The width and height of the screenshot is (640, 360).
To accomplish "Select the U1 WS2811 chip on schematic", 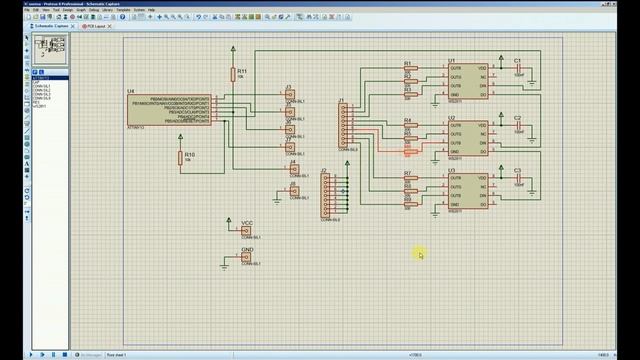I will [468, 81].
